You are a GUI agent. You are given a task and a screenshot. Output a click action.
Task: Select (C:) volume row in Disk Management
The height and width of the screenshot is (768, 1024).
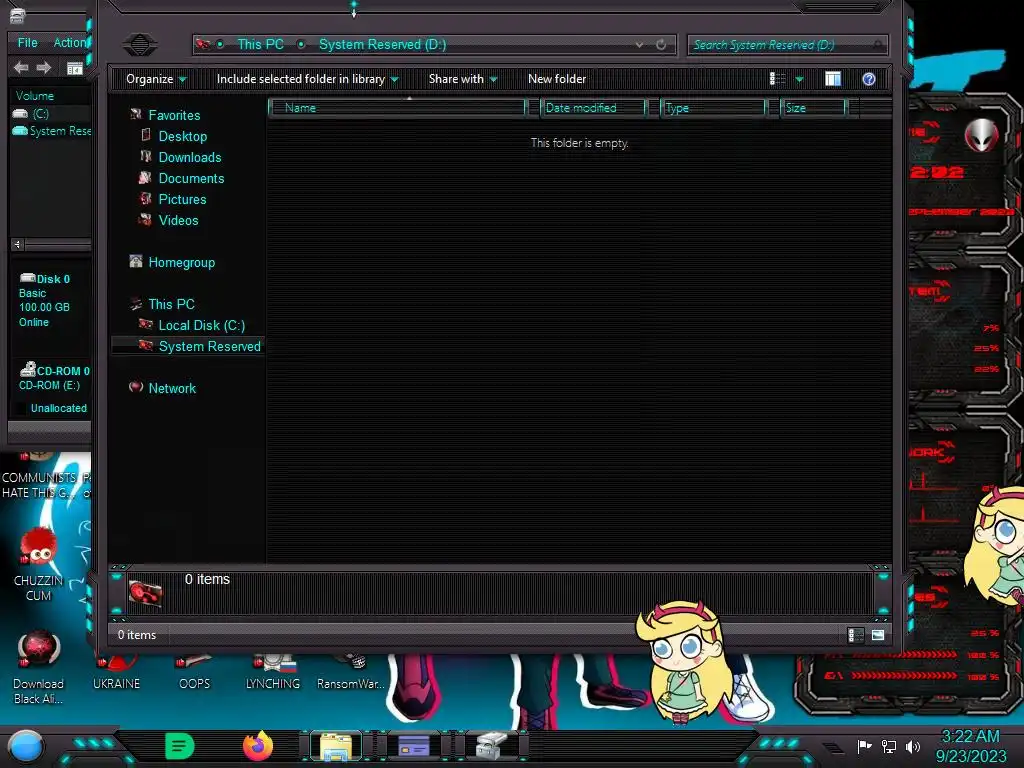pyautogui.click(x=50, y=114)
